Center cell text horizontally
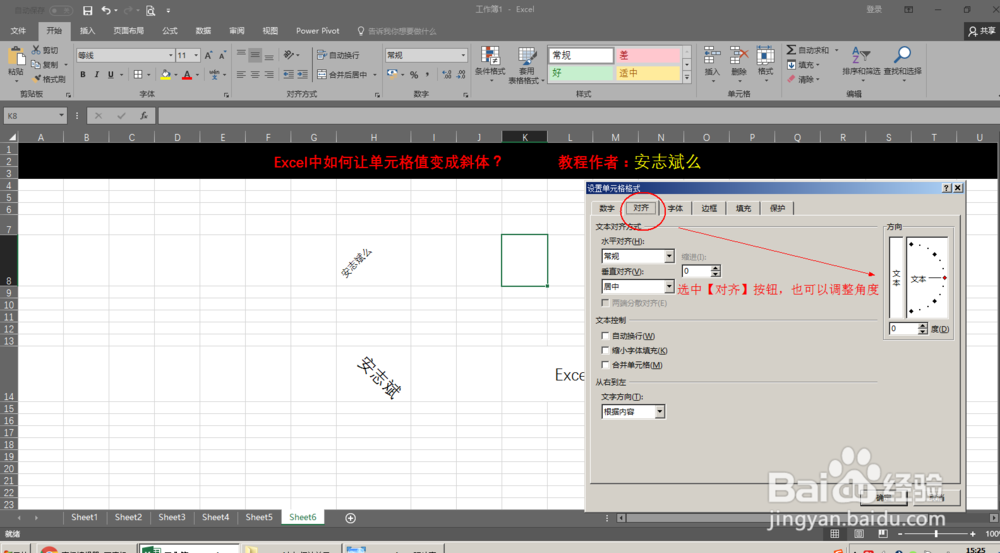Image resolution: width=1000 pixels, height=553 pixels. (x=255, y=75)
